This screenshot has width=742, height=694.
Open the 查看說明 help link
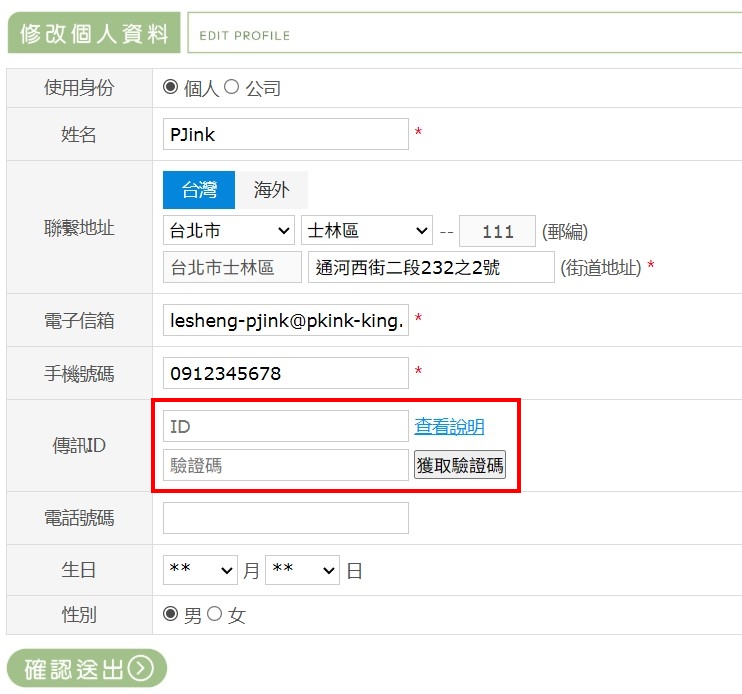(449, 427)
